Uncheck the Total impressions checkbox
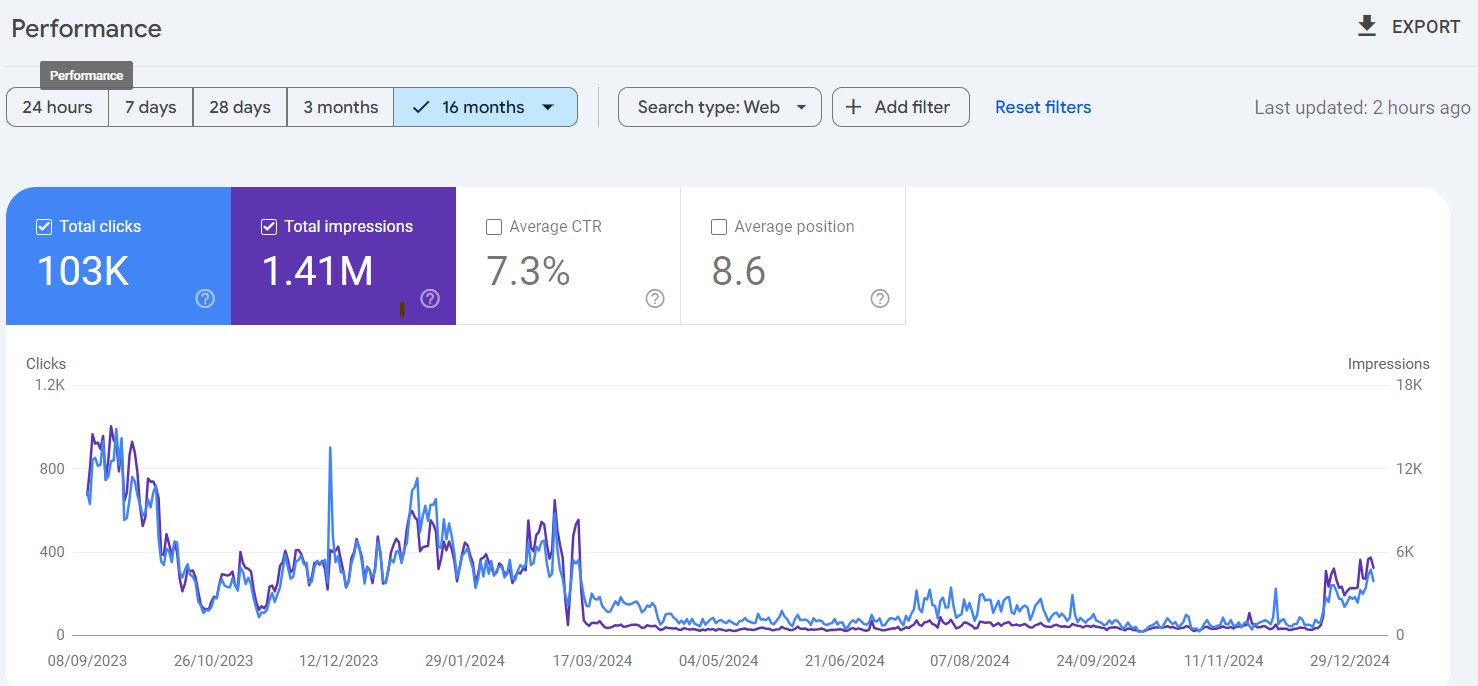The height and width of the screenshot is (686, 1478). coord(269,227)
